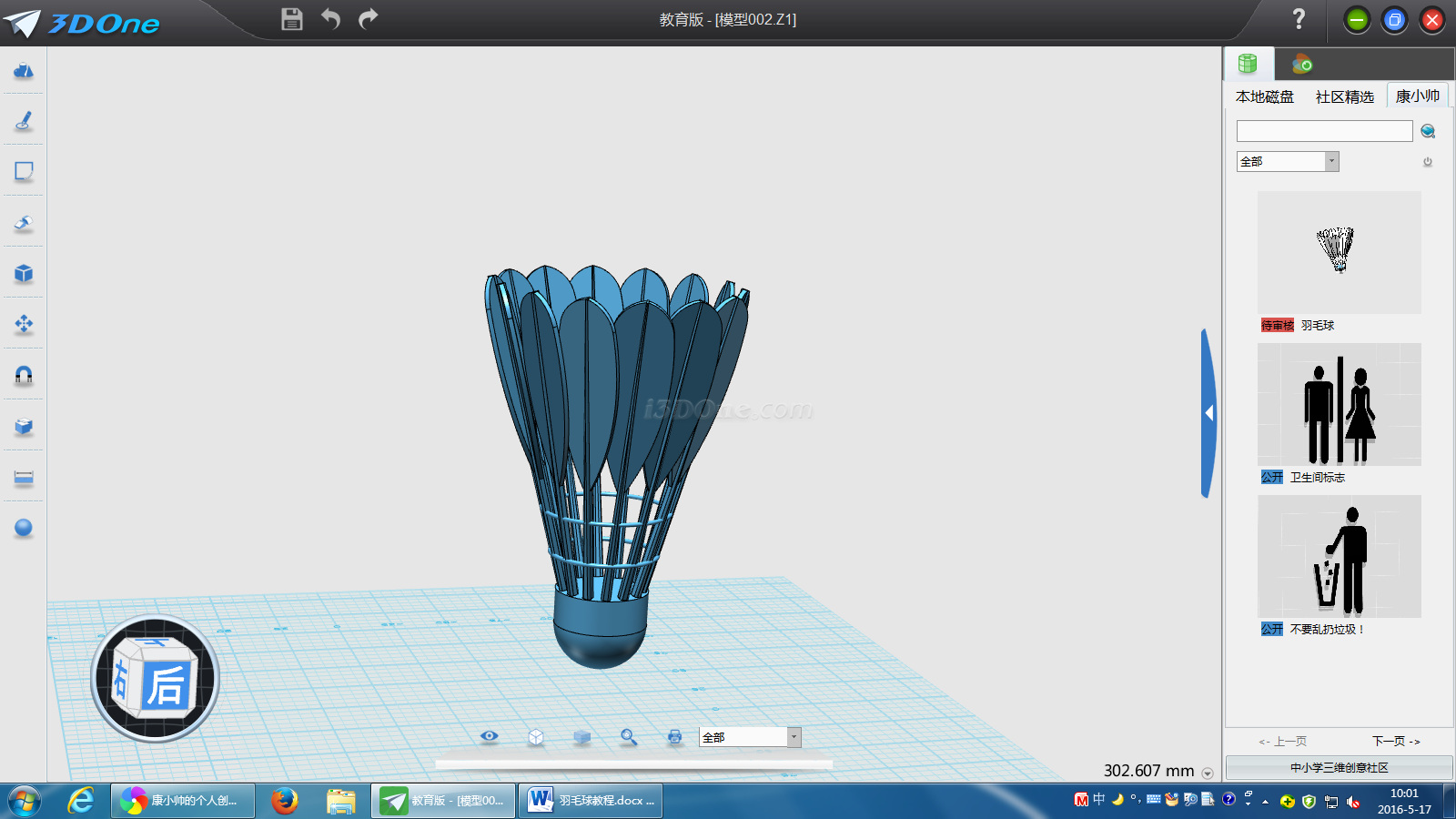Viewport: 1456px width, 819px height.
Task: Go to next page via 下一页 link
Action: 1396,742
